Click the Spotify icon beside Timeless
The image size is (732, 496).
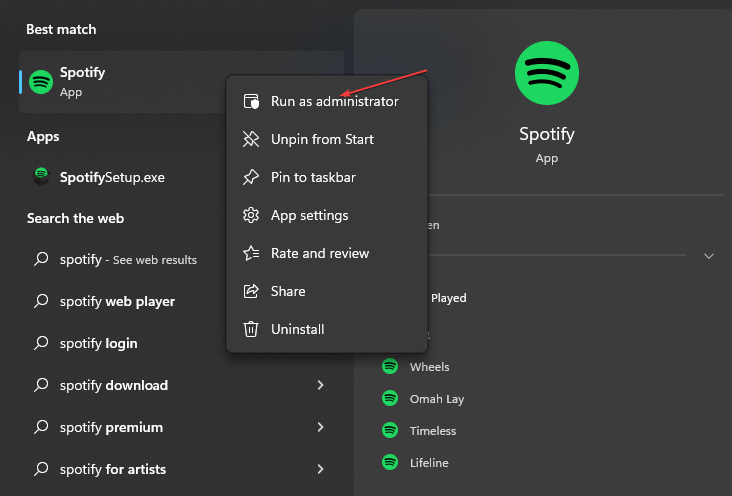click(x=390, y=430)
